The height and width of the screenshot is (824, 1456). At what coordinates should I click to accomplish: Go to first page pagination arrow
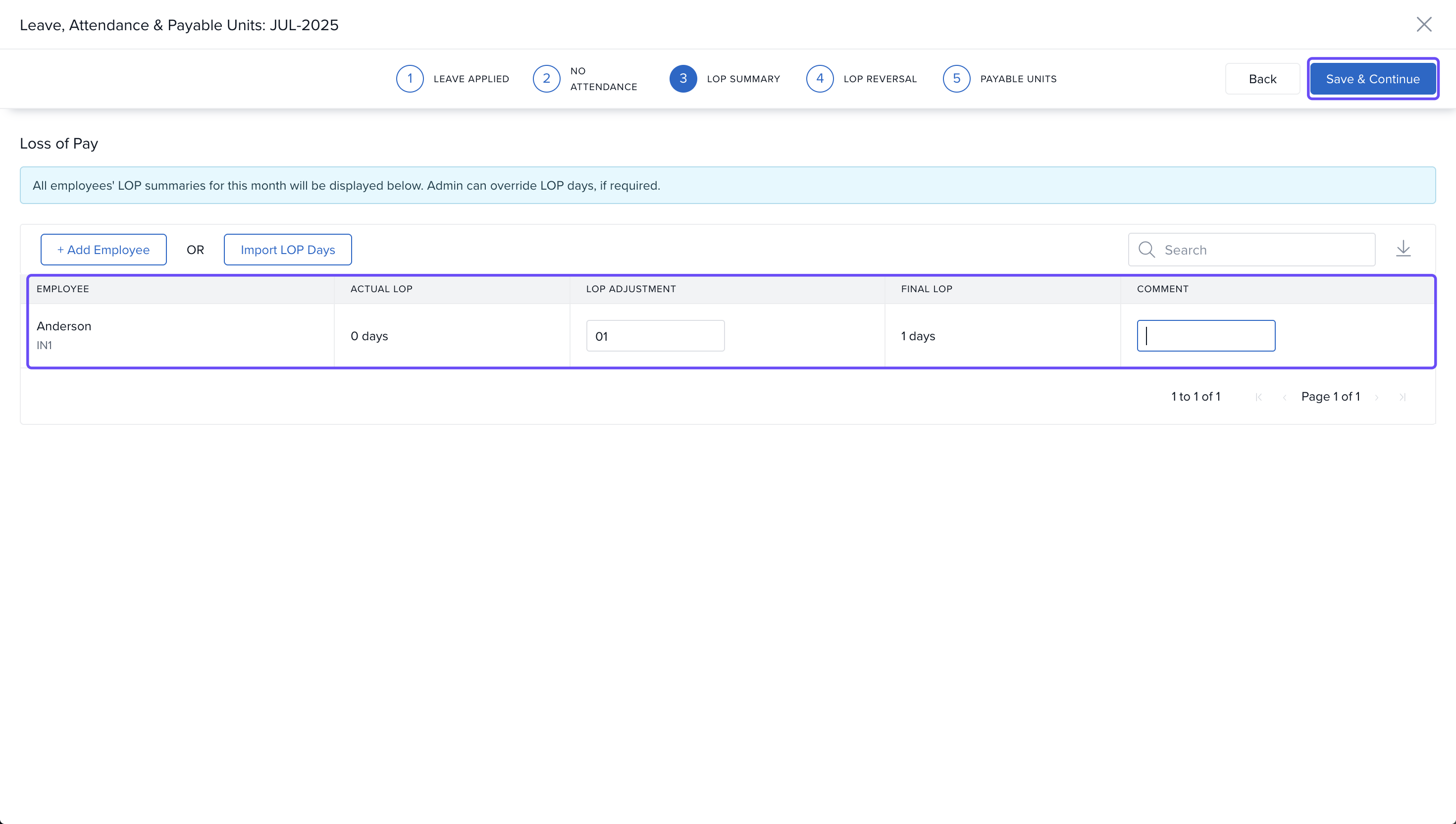pyautogui.click(x=1258, y=397)
